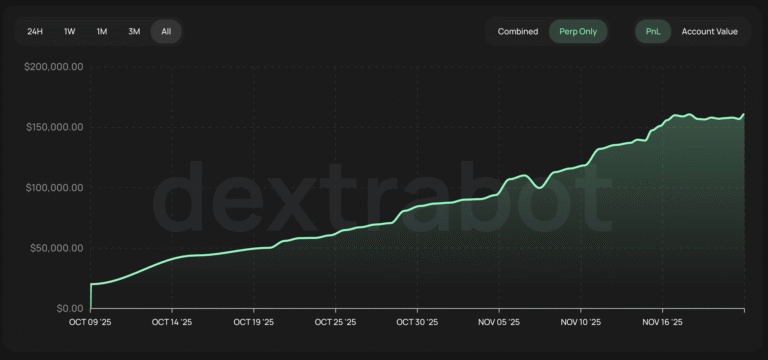The height and width of the screenshot is (360, 768).
Task: Click the OCT 30 '25 date label
Action: tap(417, 322)
